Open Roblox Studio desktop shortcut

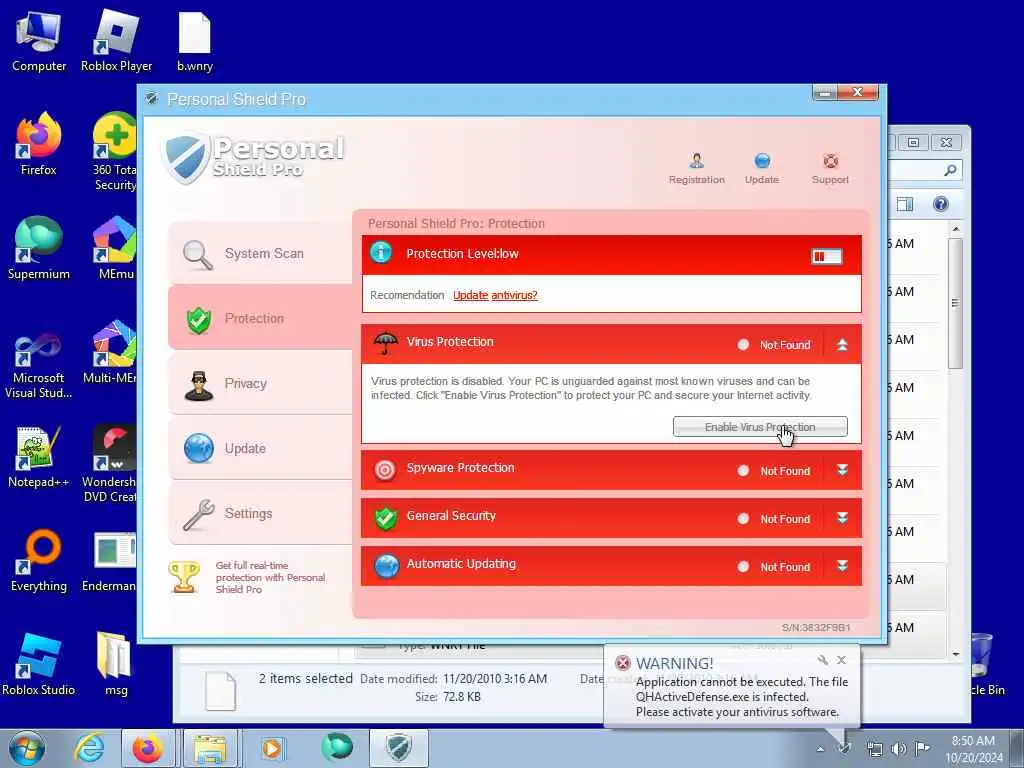click(39, 665)
